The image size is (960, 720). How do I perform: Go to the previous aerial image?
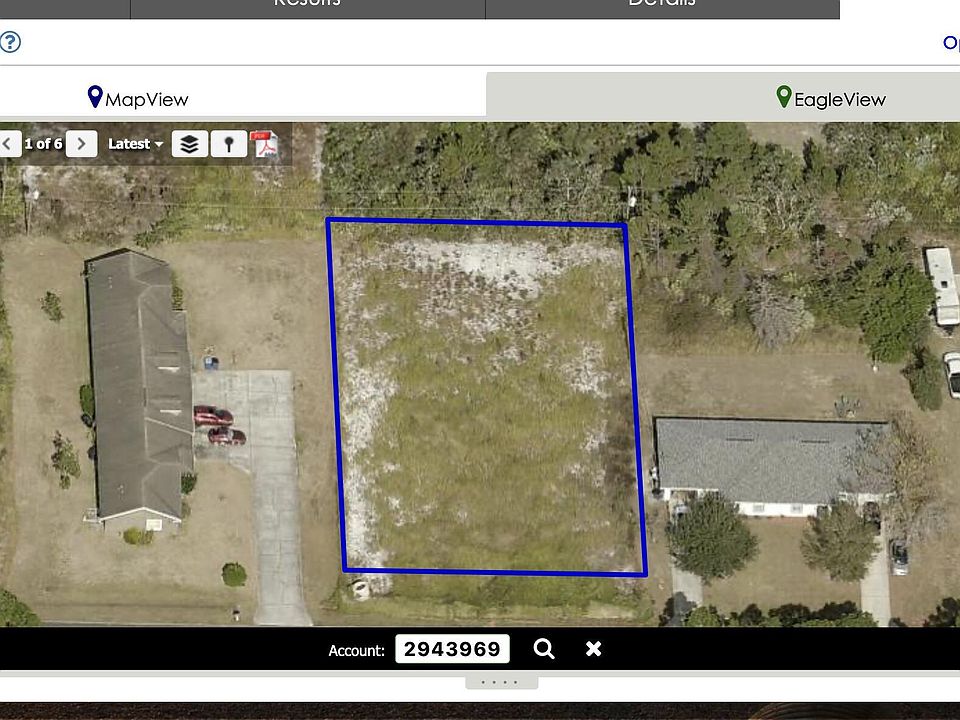(x=9, y=144)
